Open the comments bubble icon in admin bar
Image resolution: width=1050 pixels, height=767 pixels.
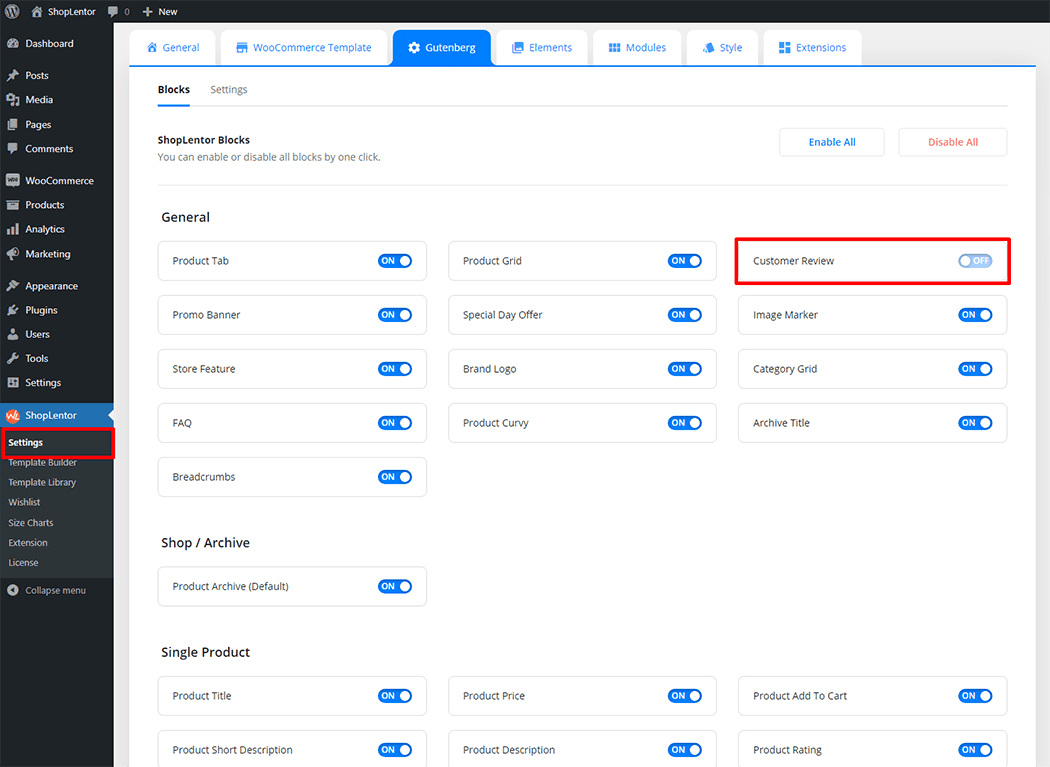tap(112, 11)
